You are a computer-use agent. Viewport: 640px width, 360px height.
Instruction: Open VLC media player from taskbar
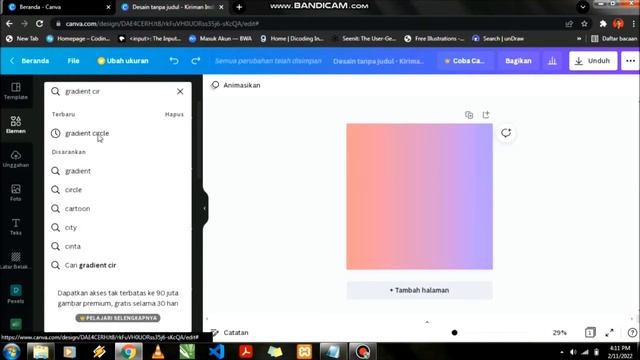158,351
